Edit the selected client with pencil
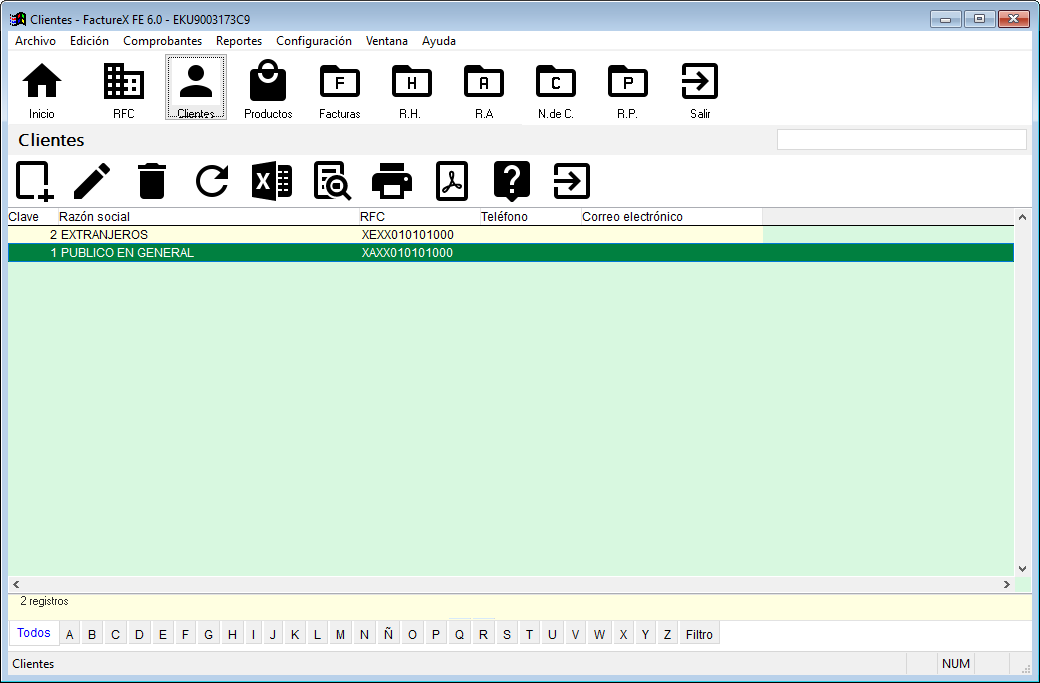The height and width of the screenshot is (683, 1040). [92, 180]
